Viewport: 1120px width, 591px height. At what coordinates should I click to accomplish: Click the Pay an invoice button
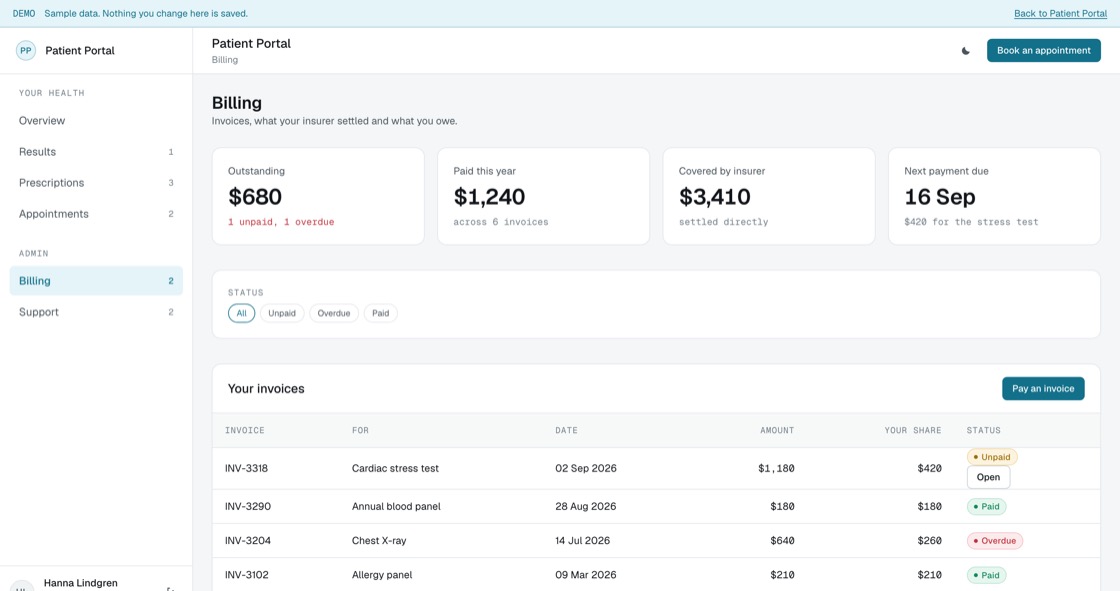tap(1043, 389)
